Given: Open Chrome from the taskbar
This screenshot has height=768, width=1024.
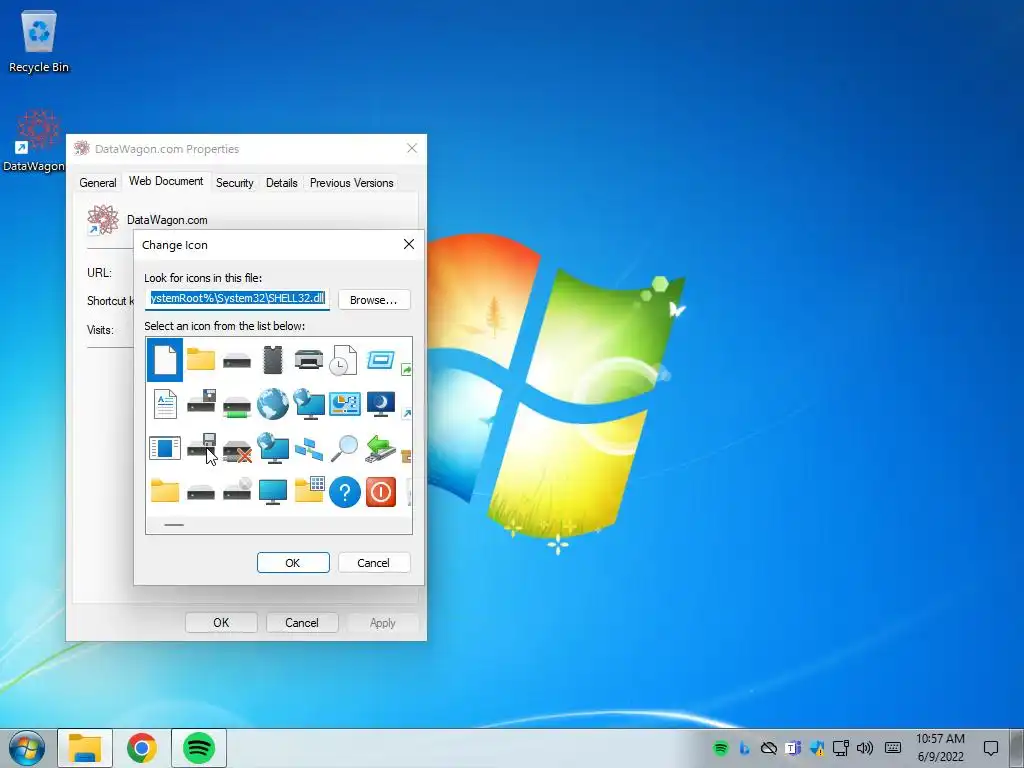Looking at the screenshot, I should point(142,748).
